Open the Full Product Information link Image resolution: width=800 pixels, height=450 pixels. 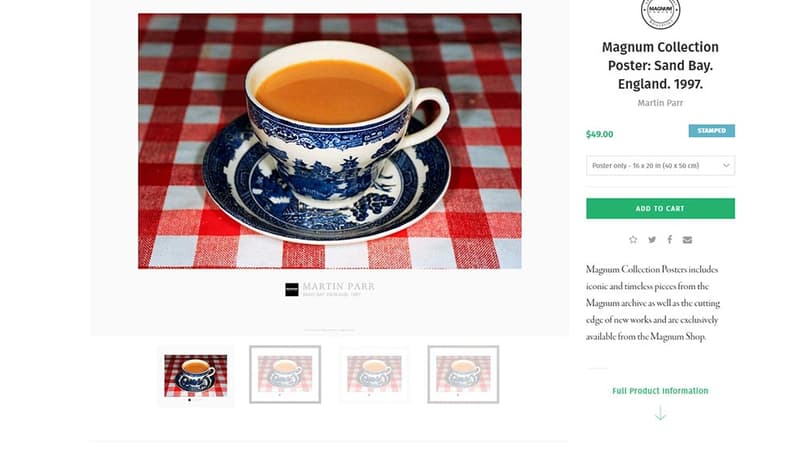coord(660,391)
